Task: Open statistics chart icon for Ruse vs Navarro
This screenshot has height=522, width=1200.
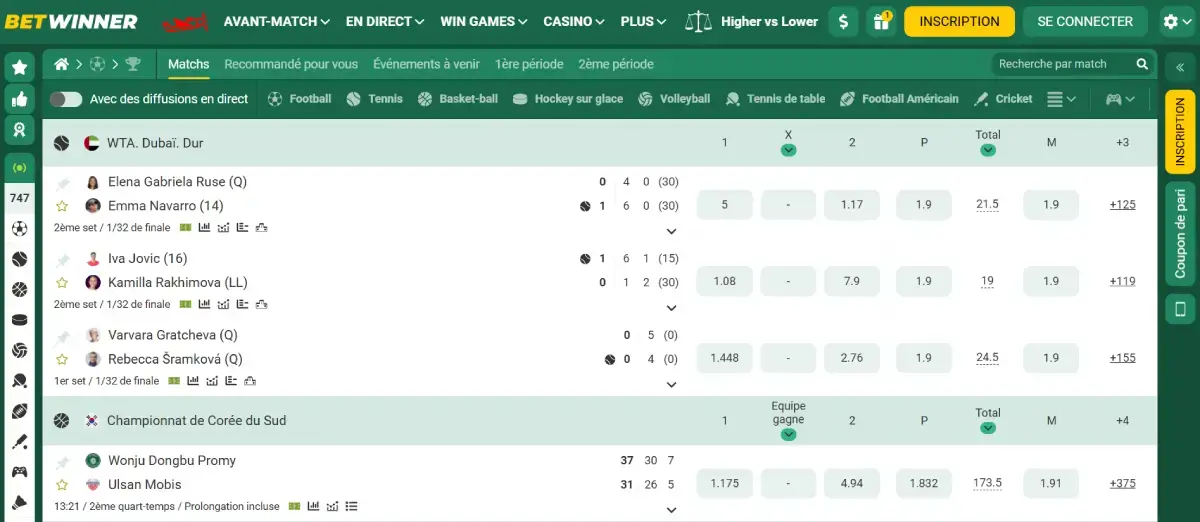Action: tap(204, 228)
